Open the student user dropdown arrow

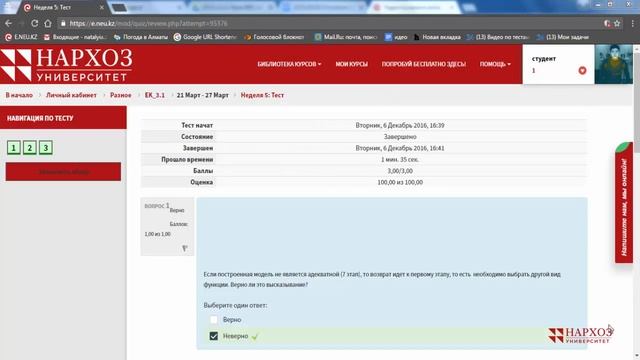(582, 71)
